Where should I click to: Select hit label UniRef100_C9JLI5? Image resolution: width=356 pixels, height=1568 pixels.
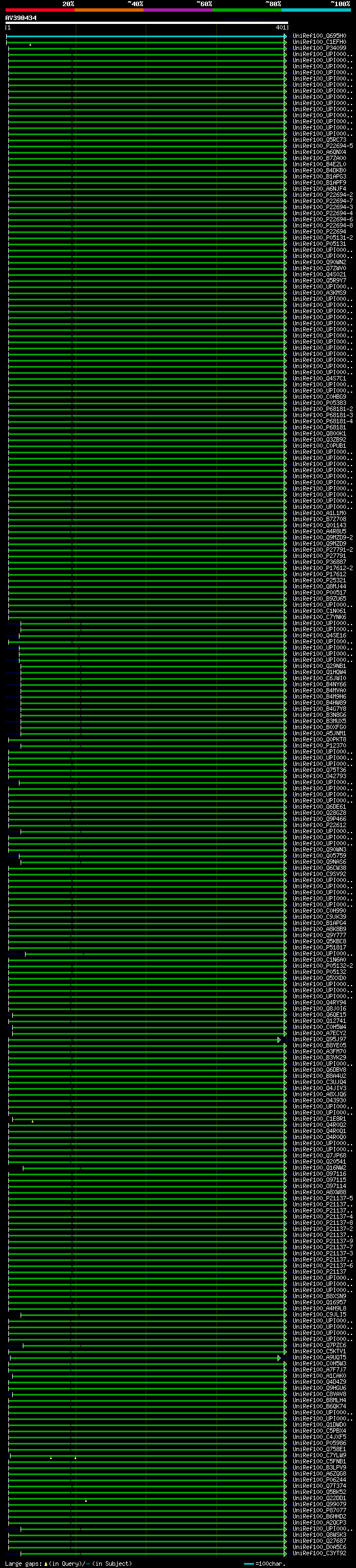tap(319, 1314)
